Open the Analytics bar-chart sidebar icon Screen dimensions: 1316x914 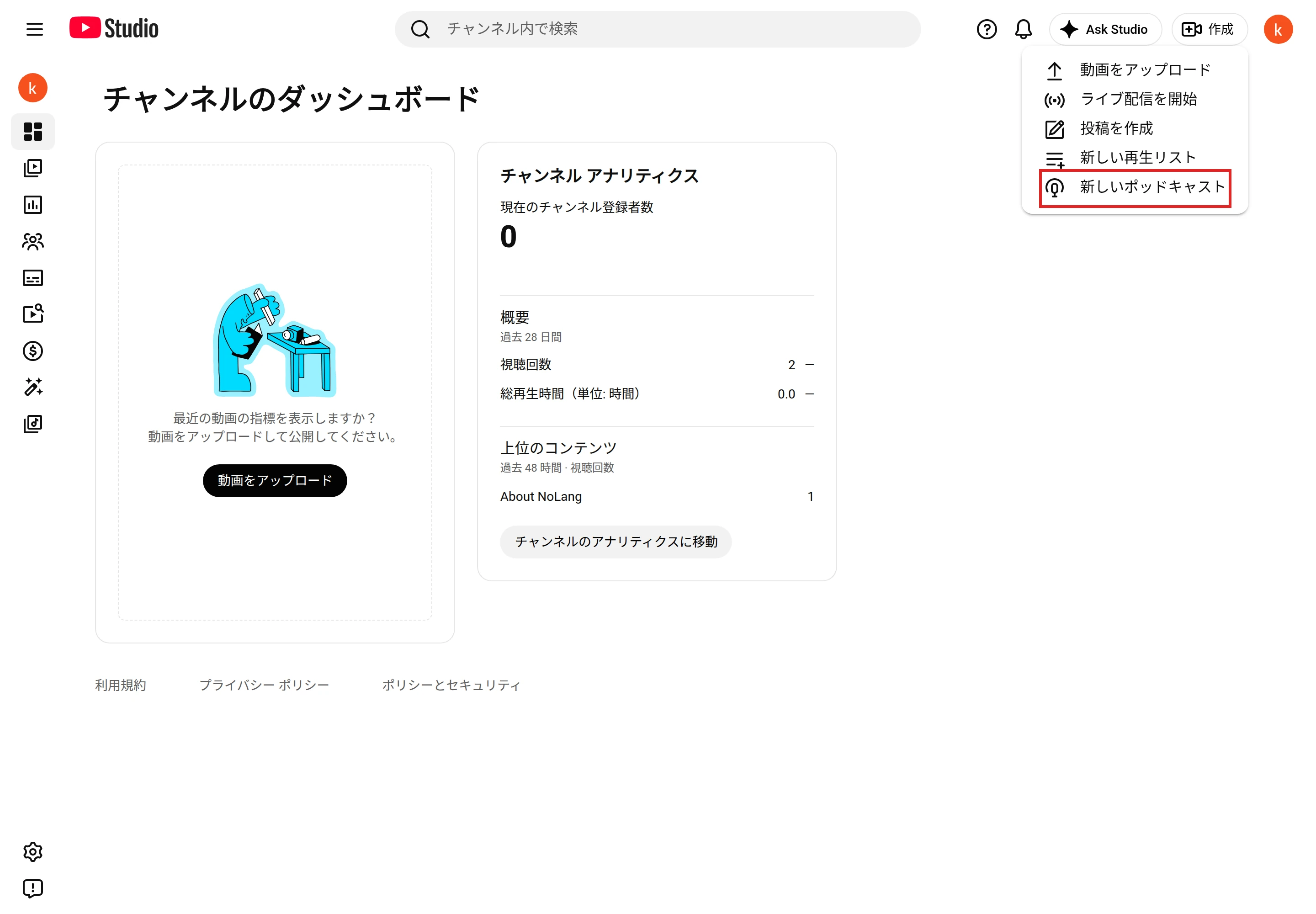tap(32, 205)
